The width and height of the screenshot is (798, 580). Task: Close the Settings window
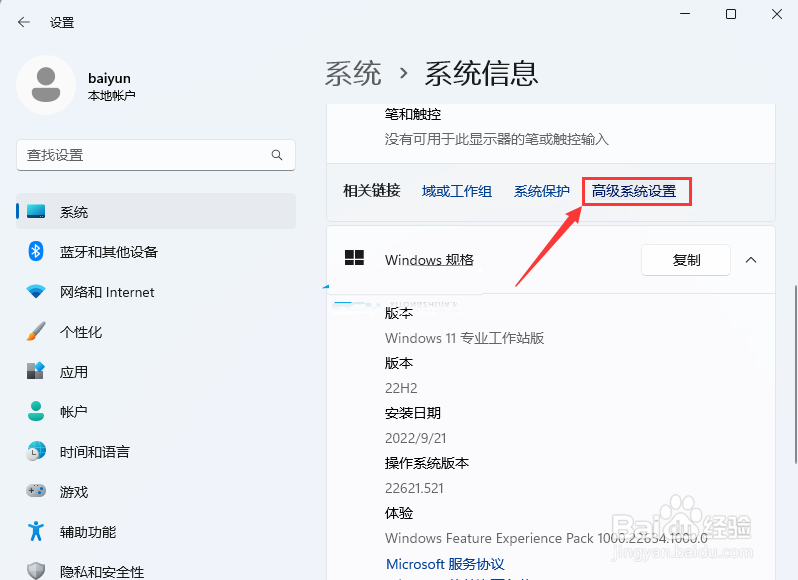click(777, 14)
